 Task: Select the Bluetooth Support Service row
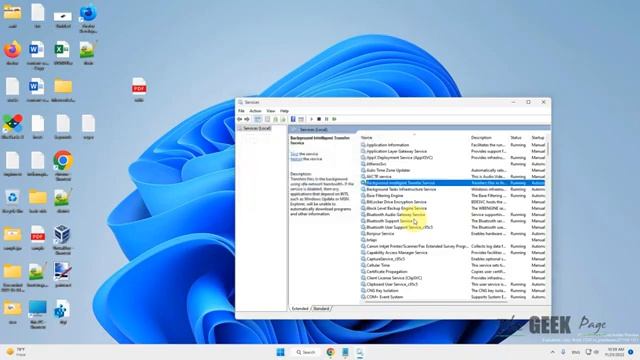[453, 221]
